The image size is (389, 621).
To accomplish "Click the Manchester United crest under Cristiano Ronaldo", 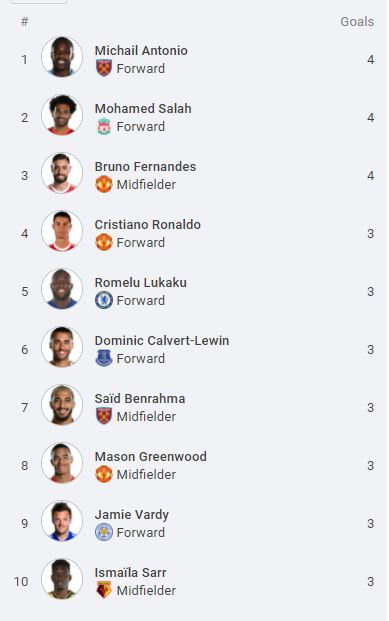I will pos(104,242).
